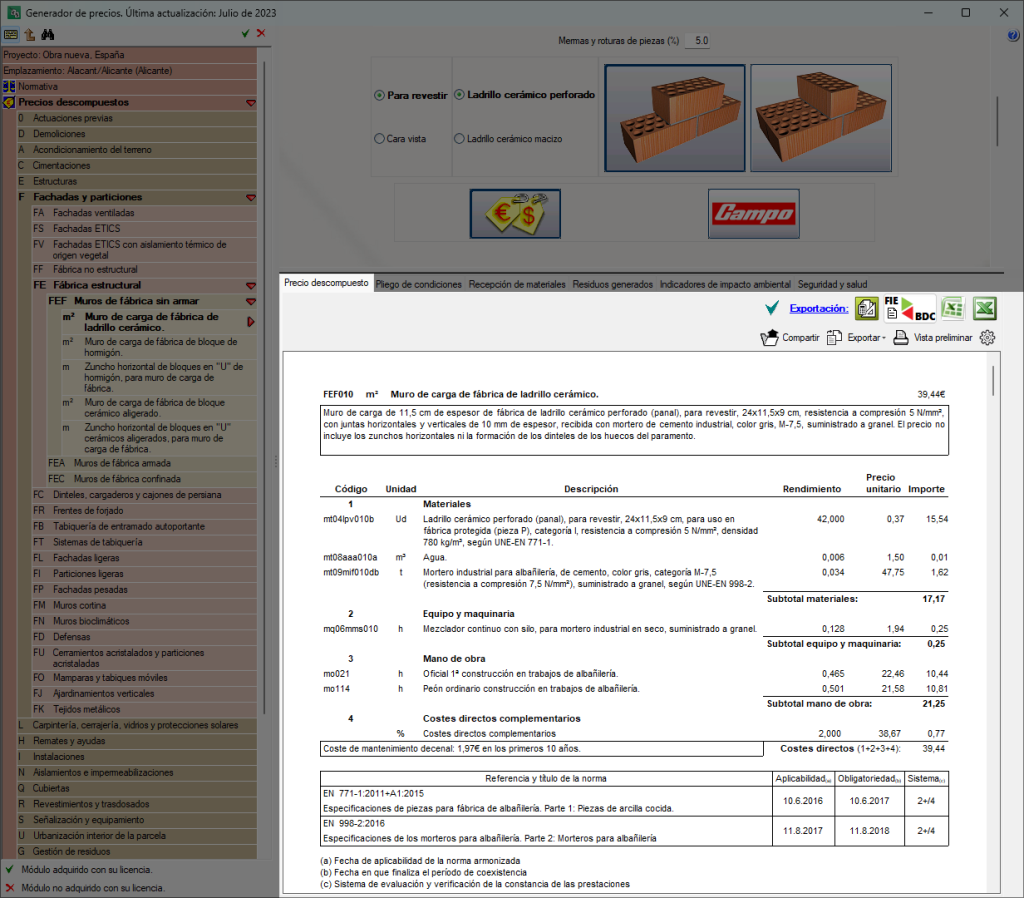Click the dark green Excel X icon

pyautogui.click(x=985, y=308)
